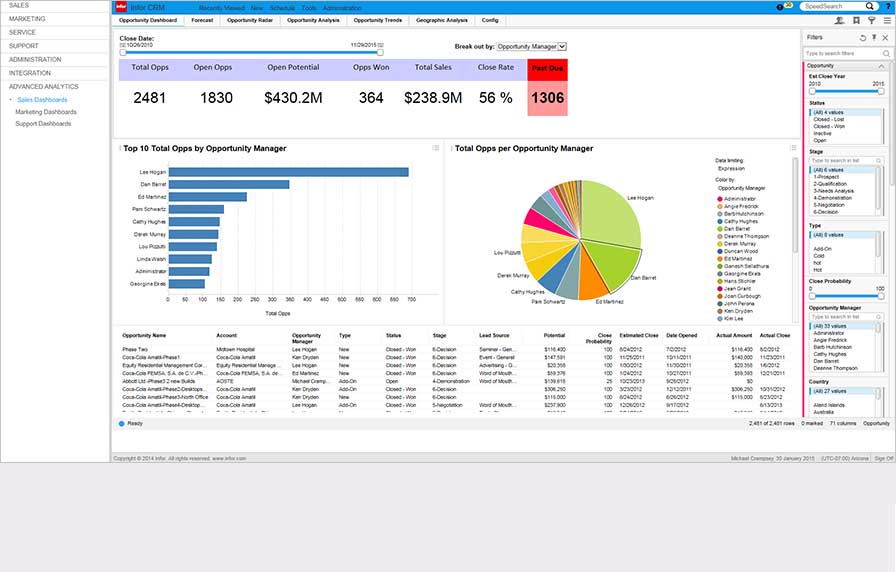Open the hamburger menu icon

(886, 20)
